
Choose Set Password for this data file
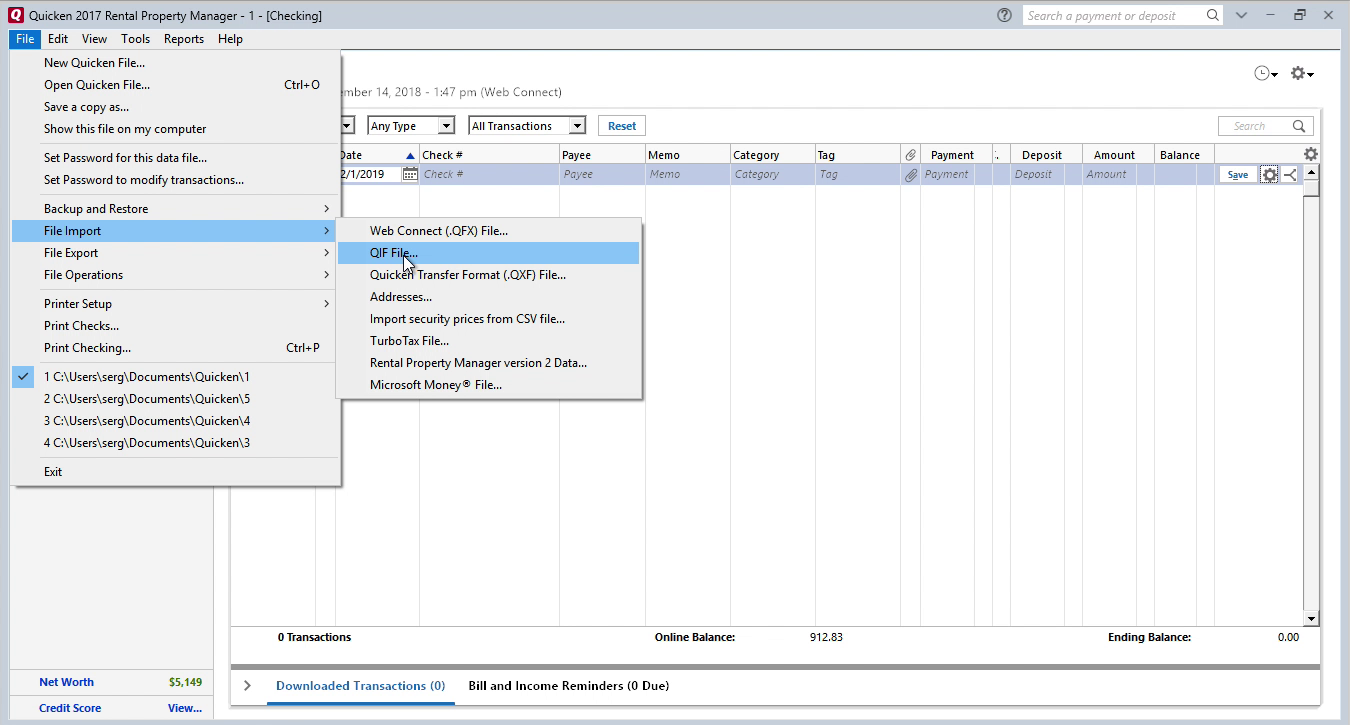(176, 158)
